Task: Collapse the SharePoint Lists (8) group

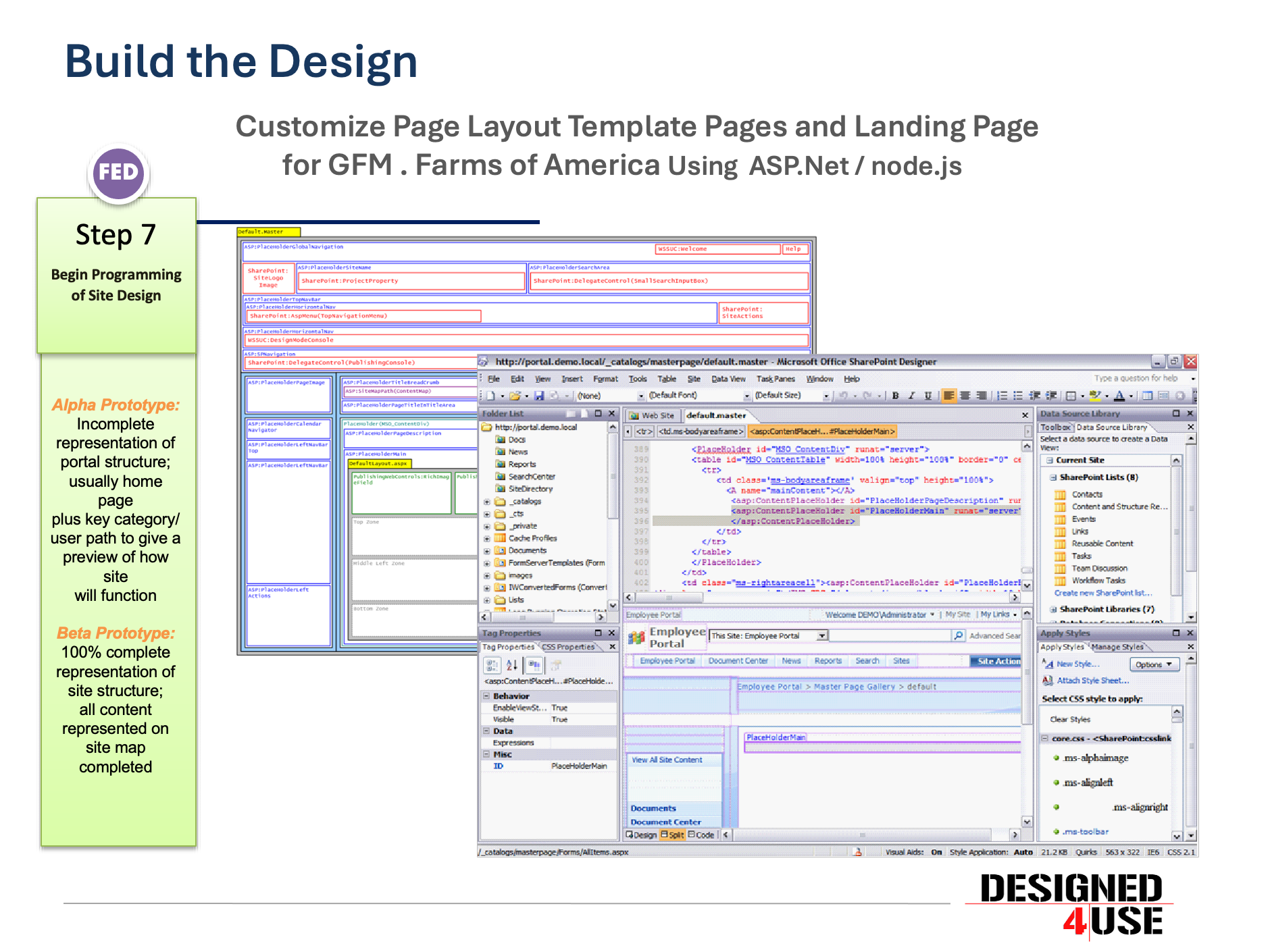Action: [x=1052, y=477]
